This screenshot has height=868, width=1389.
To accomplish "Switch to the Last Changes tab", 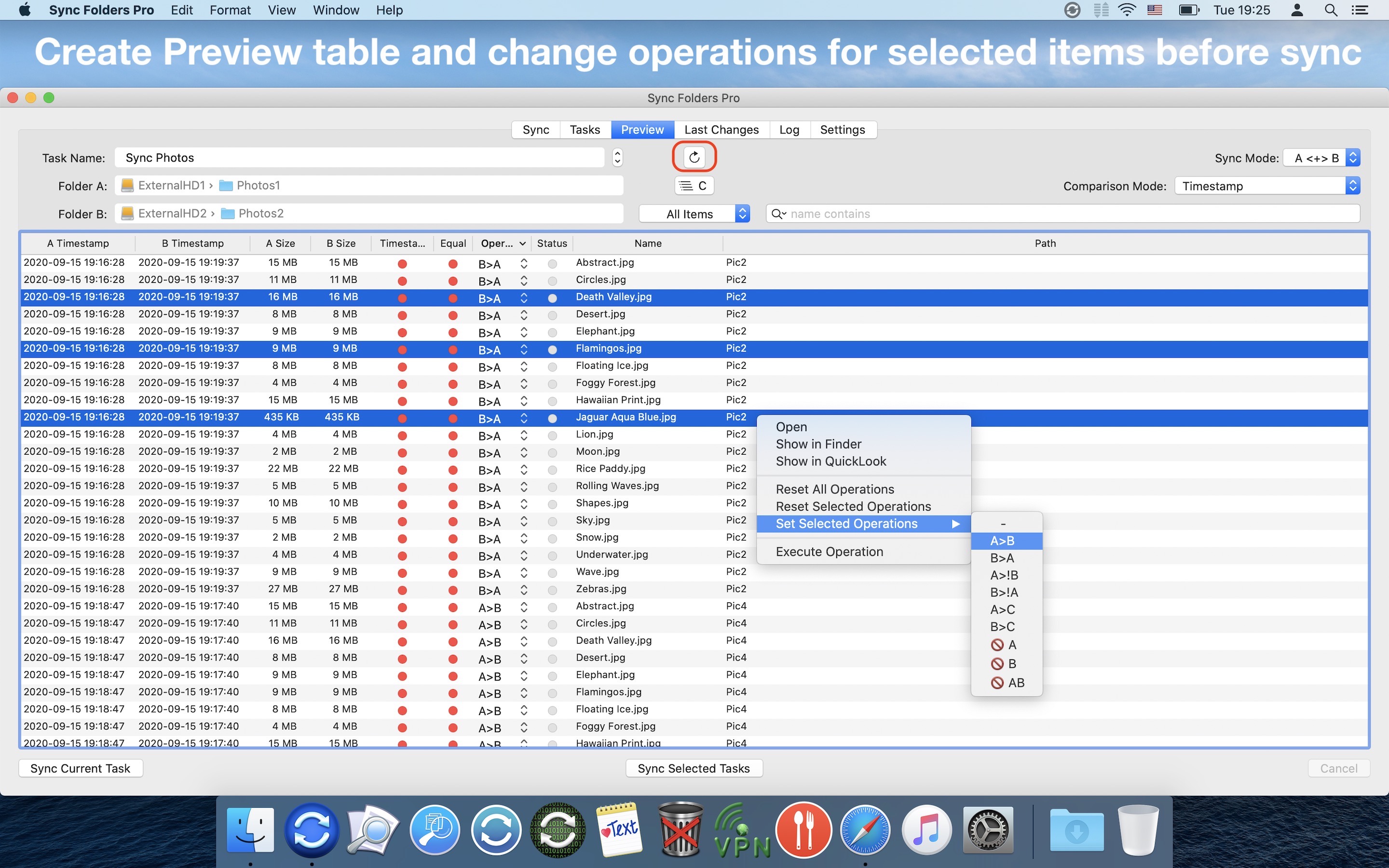I will coord(721,130).
